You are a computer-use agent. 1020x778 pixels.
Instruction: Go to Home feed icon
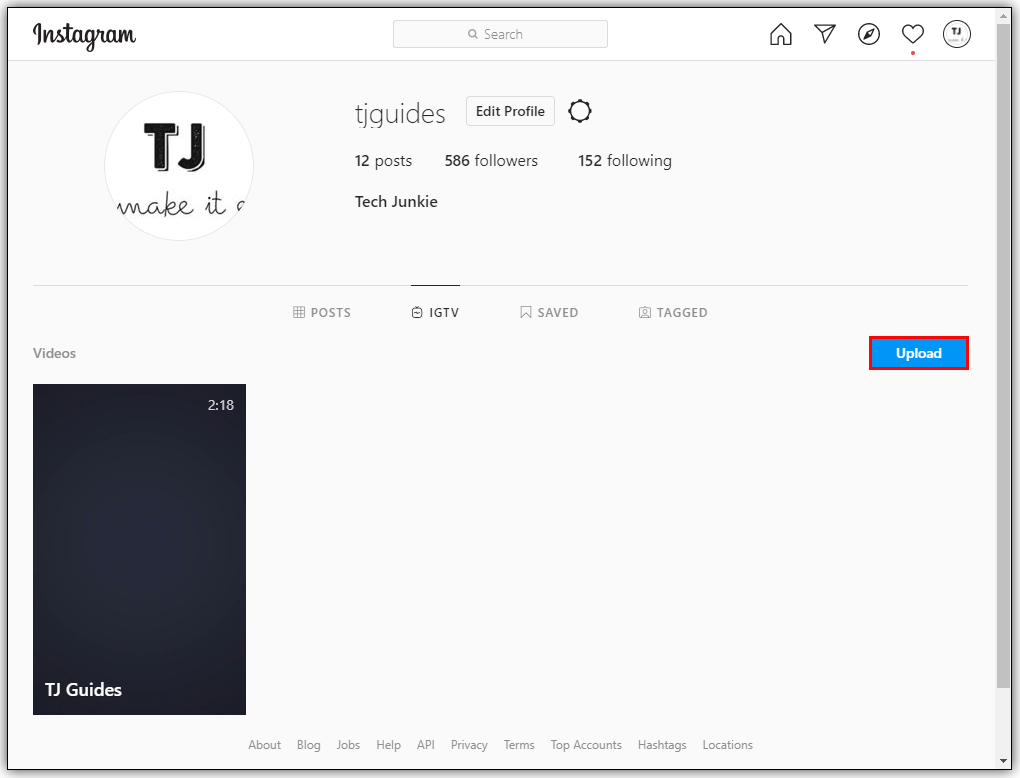point(780,35)
